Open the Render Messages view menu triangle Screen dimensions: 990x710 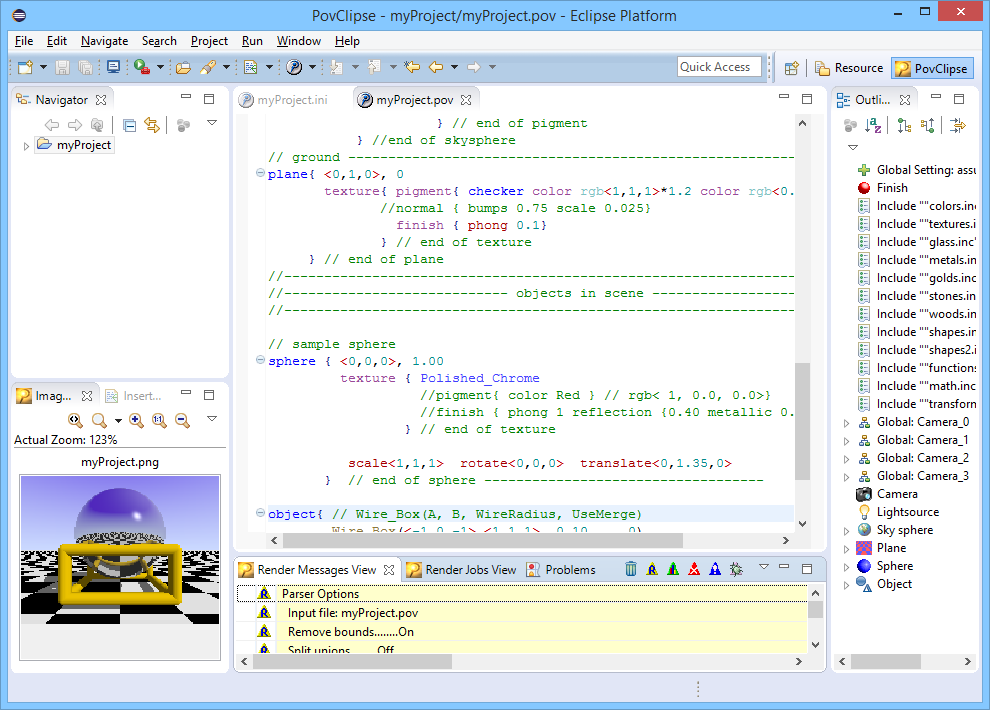click(x=763, y=567)
